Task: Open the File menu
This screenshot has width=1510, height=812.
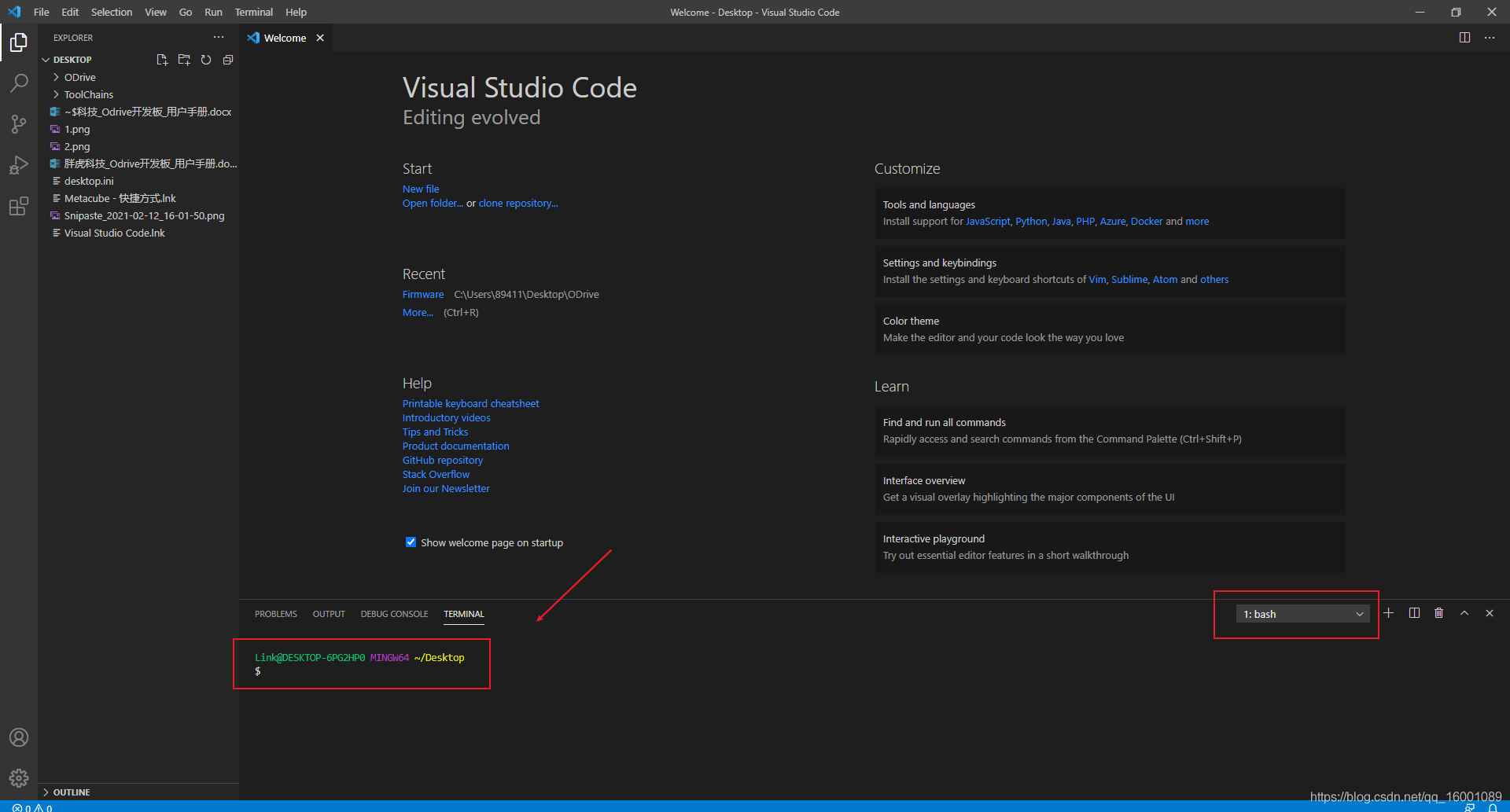Action: (x=42, y=12)
